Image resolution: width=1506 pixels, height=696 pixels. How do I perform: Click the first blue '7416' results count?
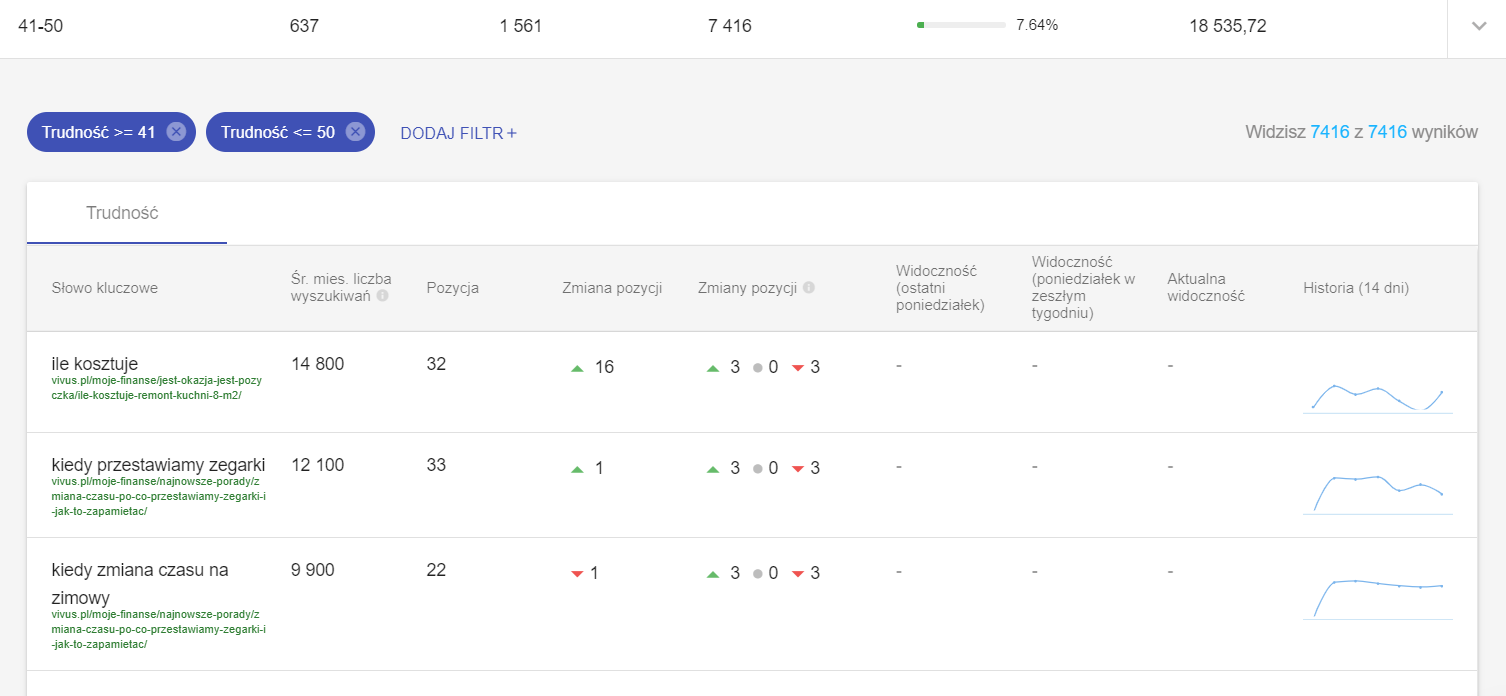point(1330,132)
